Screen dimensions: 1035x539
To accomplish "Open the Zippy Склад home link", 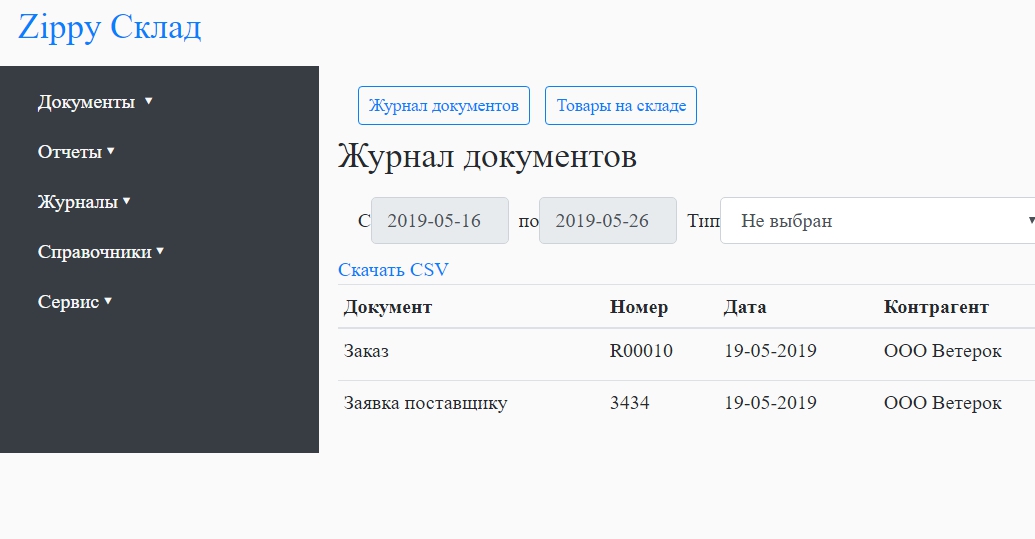I will (109, 27).
